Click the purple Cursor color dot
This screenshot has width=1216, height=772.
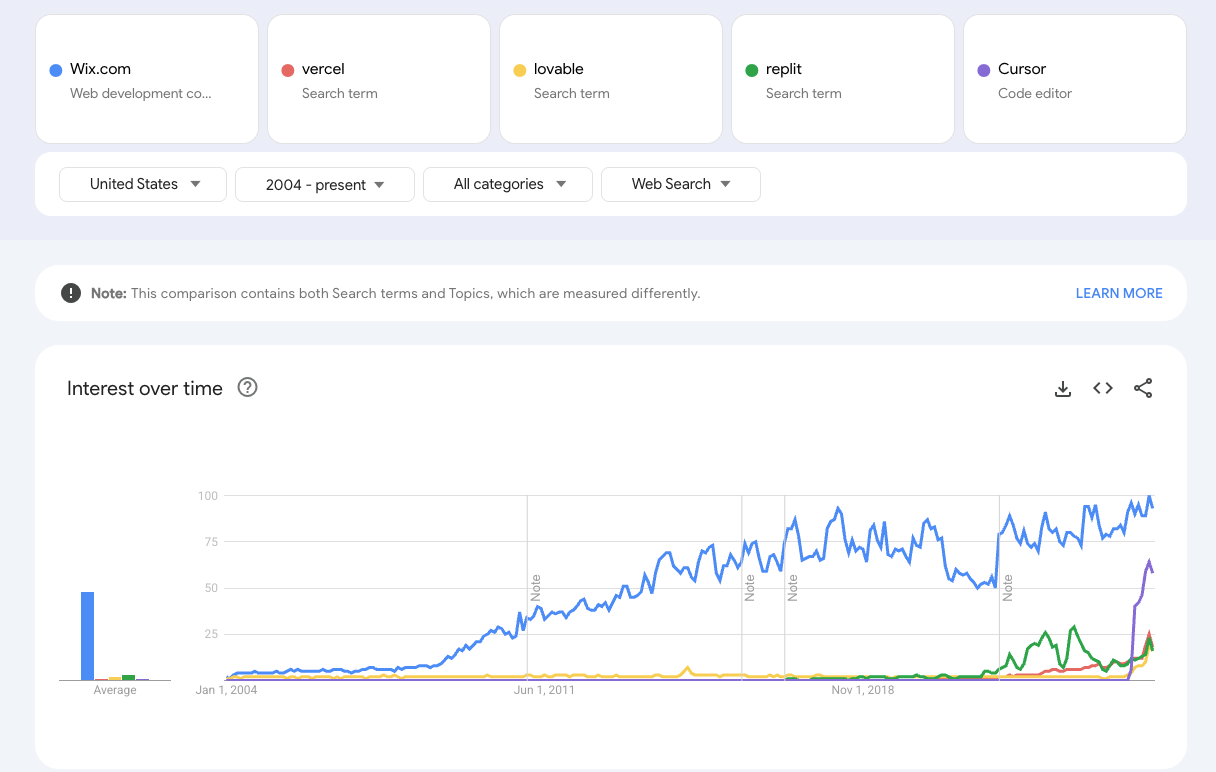coord(984,70)
